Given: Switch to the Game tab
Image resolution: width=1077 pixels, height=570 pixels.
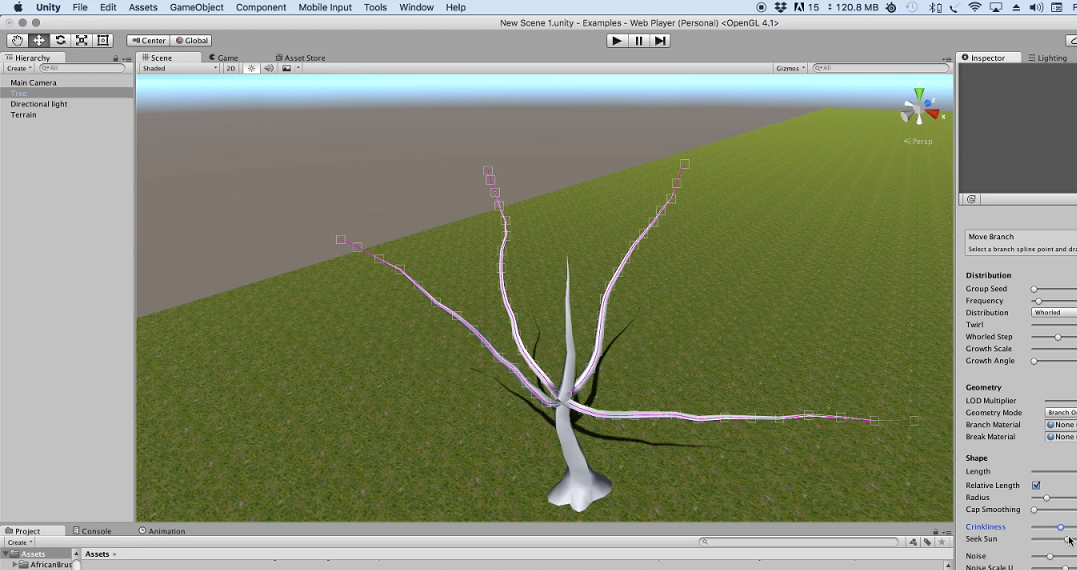Looking at the screenshot, I should (x=224, y=58).
